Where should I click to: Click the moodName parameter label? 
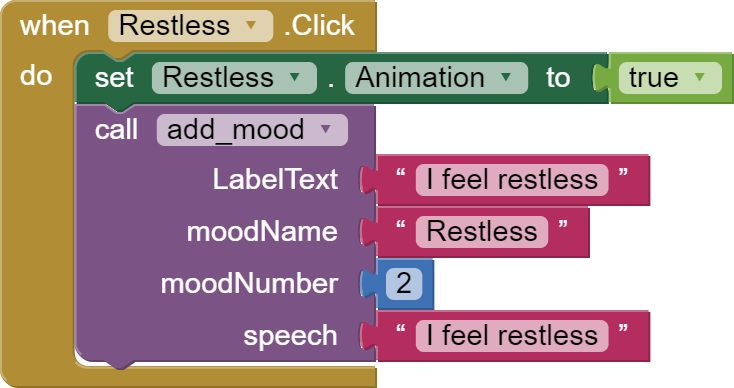pyautogui.click(x=262, y=232)
